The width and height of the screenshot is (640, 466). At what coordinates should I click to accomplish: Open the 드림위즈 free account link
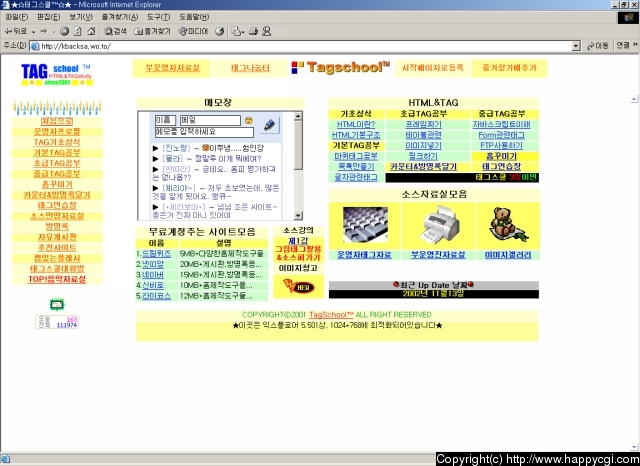(x=156, y=254)
